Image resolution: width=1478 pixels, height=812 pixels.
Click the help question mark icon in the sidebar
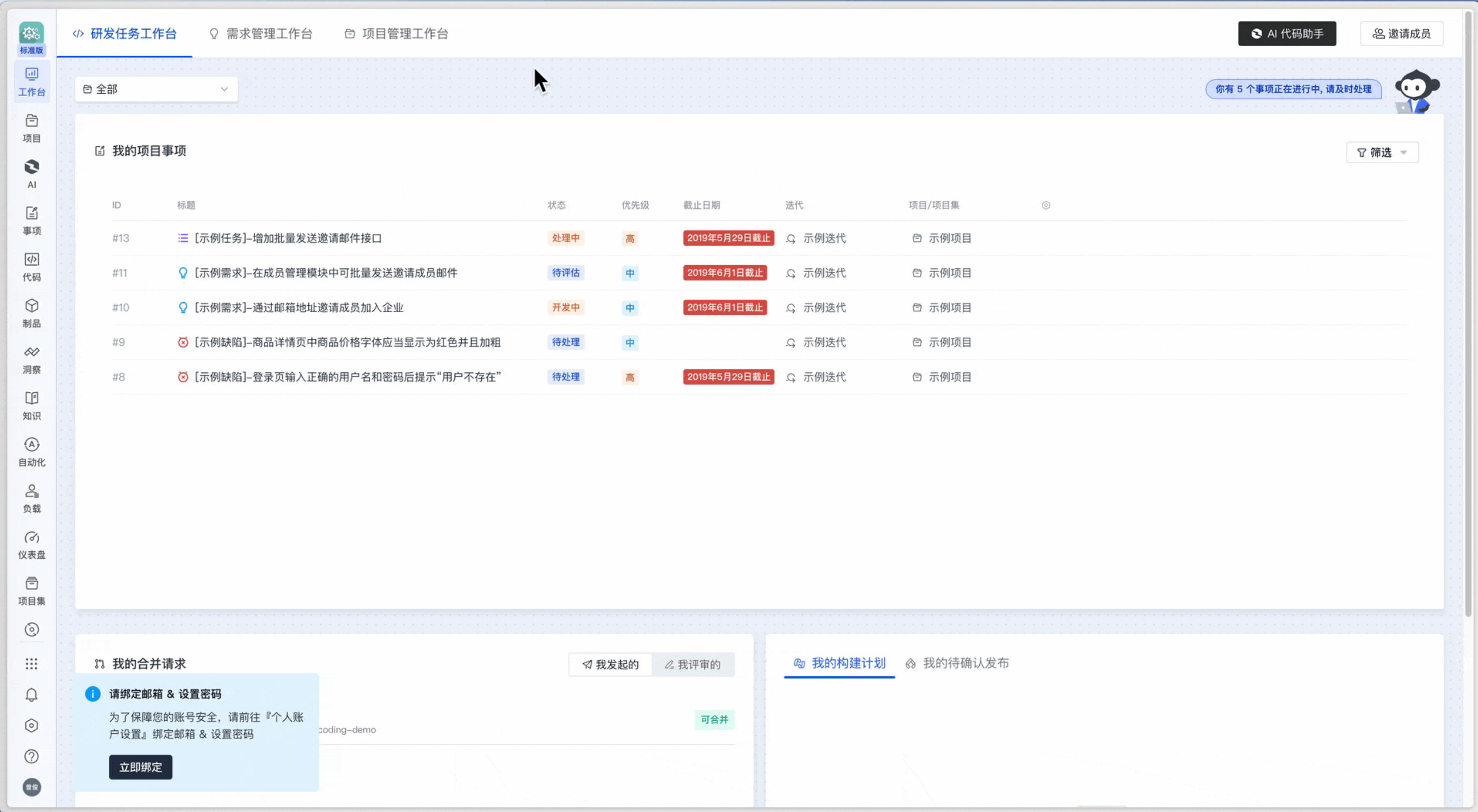(x=32, y=756)
